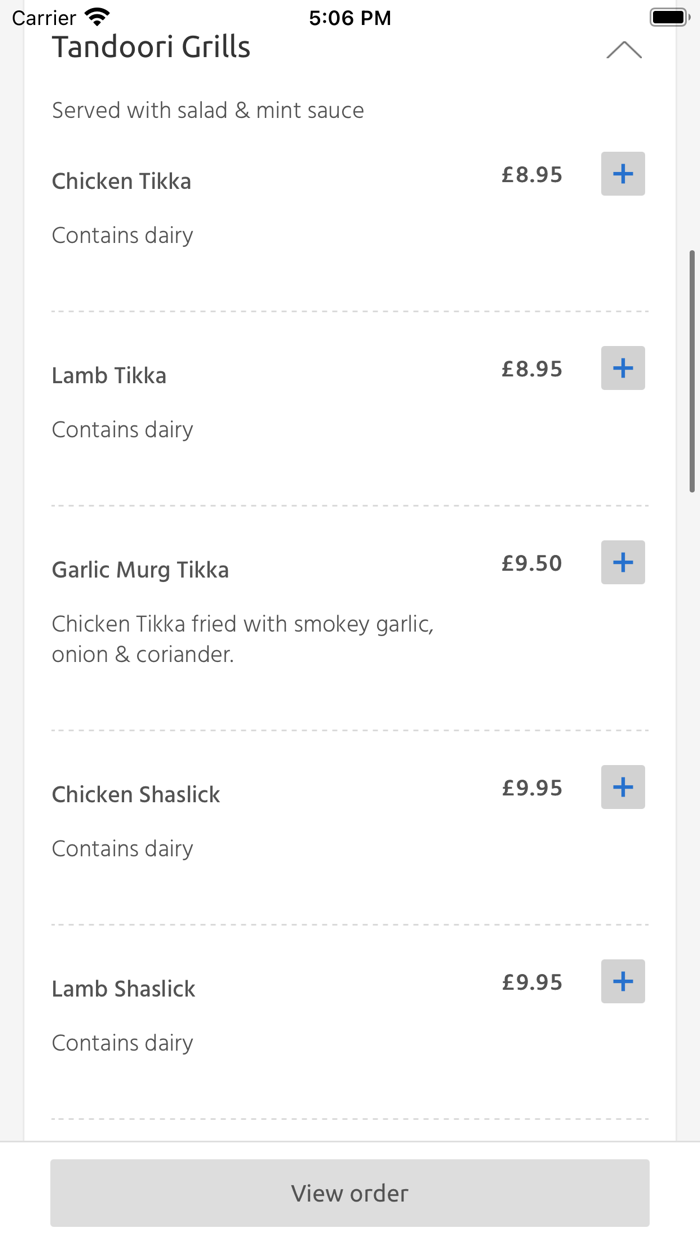Click the plus icon beside Chicken Tikka

pyautogui.click(x=622, y=174)
